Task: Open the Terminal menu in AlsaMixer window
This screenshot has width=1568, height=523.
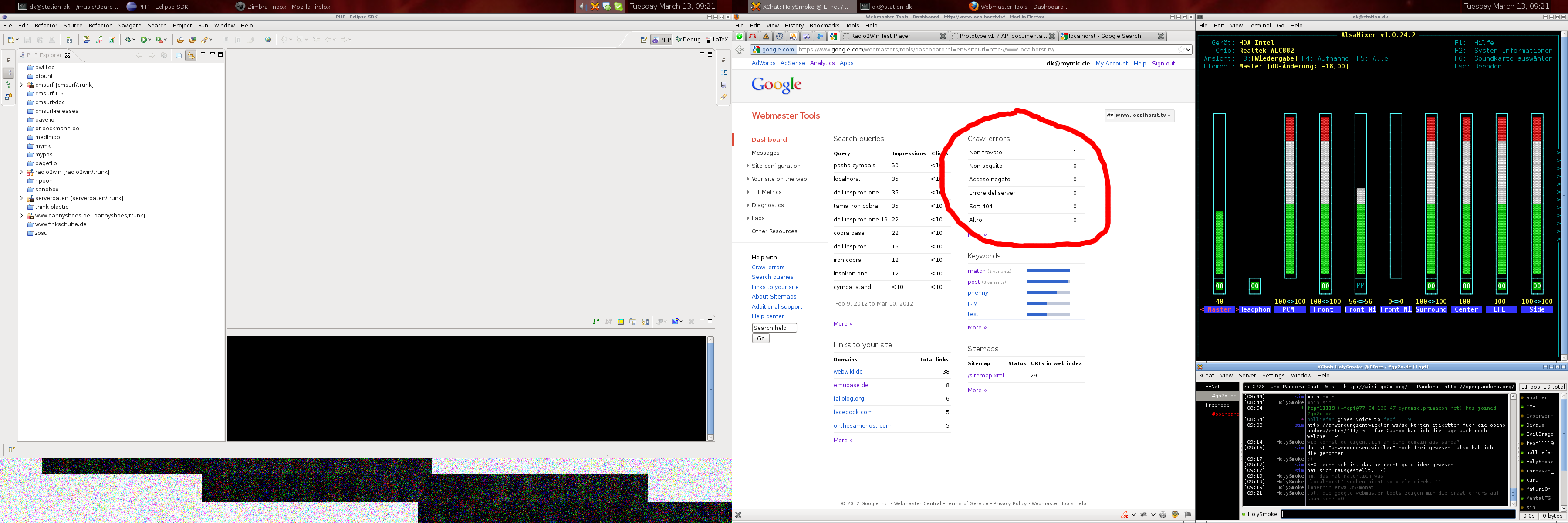Action: (1259, 26)
